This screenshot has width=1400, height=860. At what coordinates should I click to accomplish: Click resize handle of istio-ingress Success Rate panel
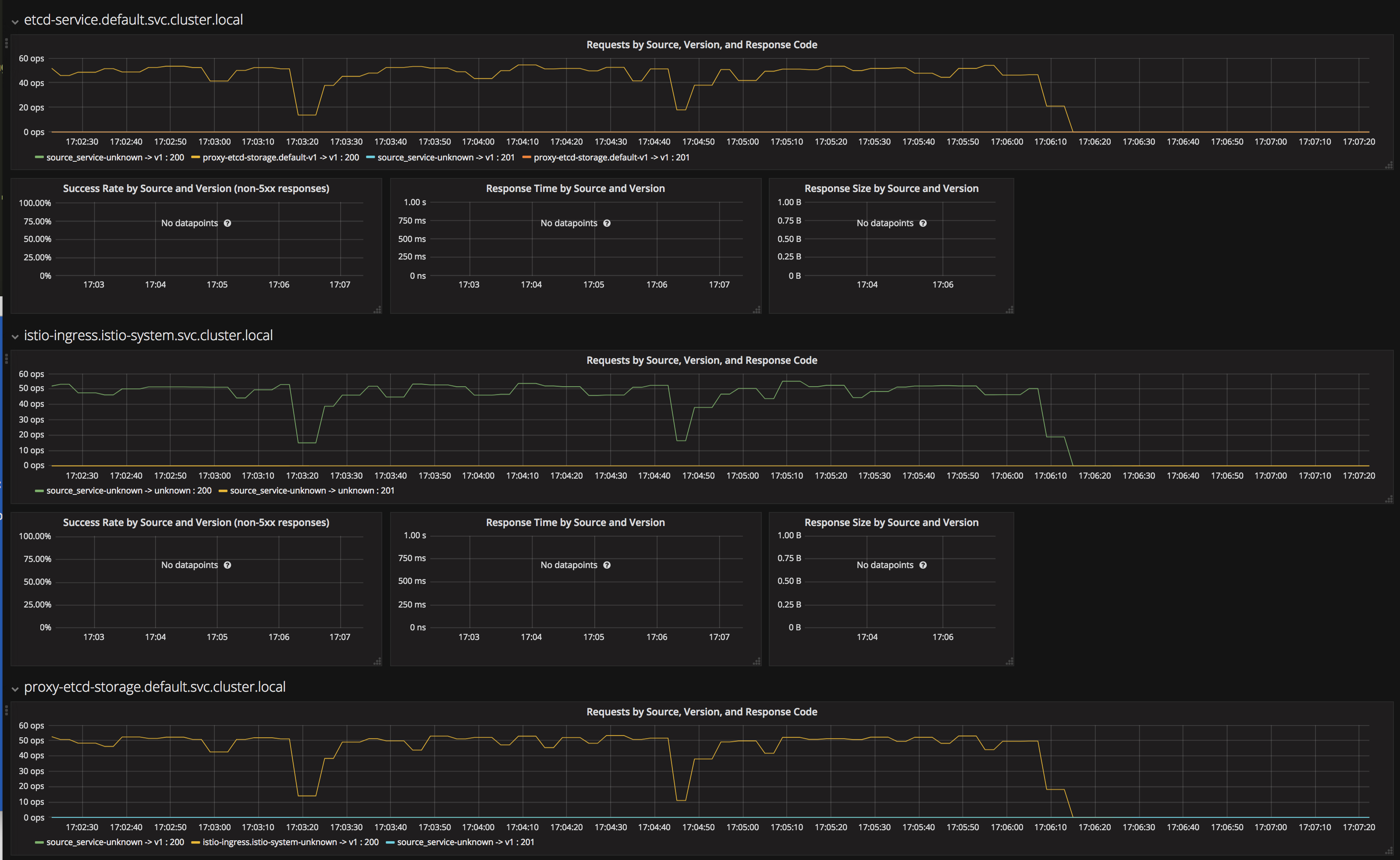tap(377, 661)
